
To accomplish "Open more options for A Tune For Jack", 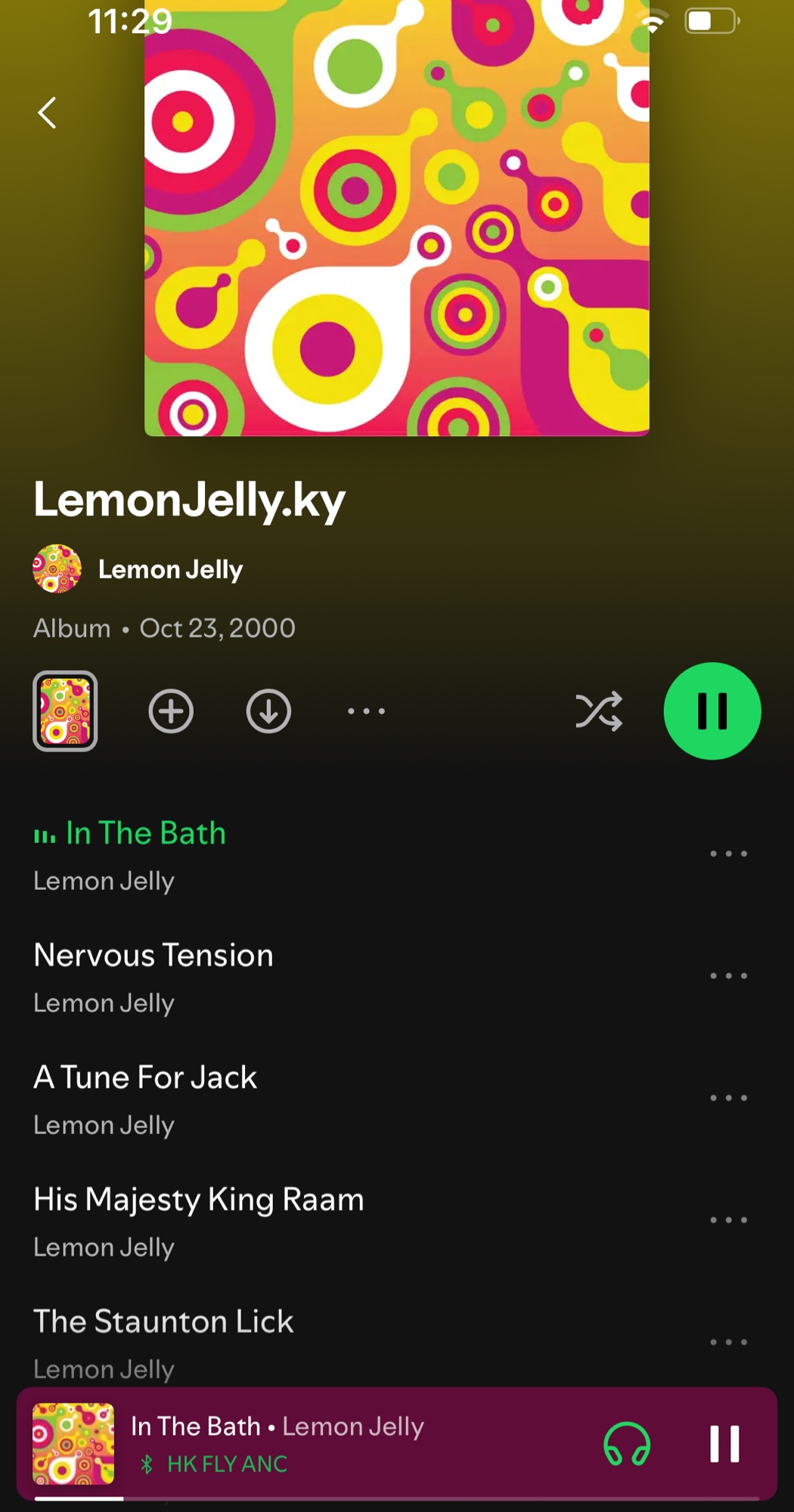I will pyautogui.click(x=729, y=1098).
